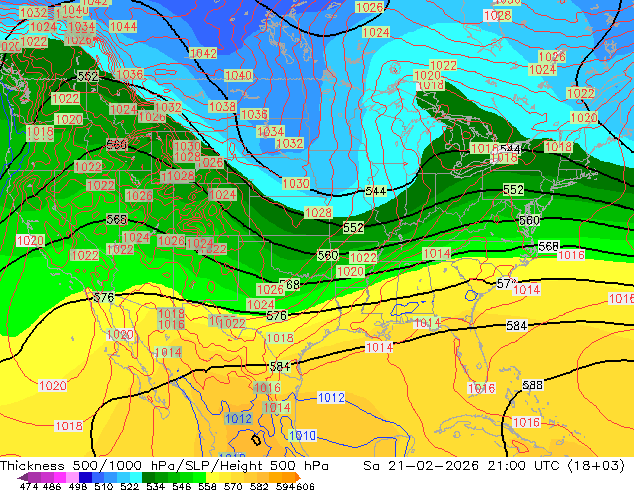
Task: Click the 'Sa 21-02-2026 21:00 UTC (18+03)' timestamp
Action: [x=494, y=466]
